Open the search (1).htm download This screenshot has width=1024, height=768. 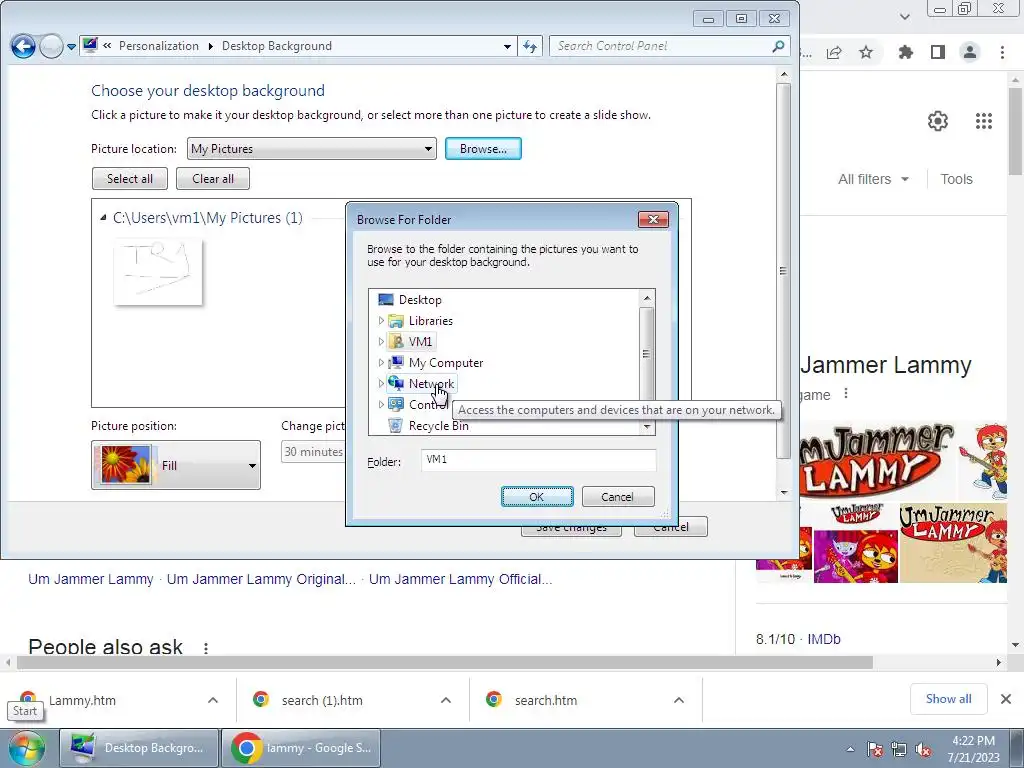coord(322,700)
